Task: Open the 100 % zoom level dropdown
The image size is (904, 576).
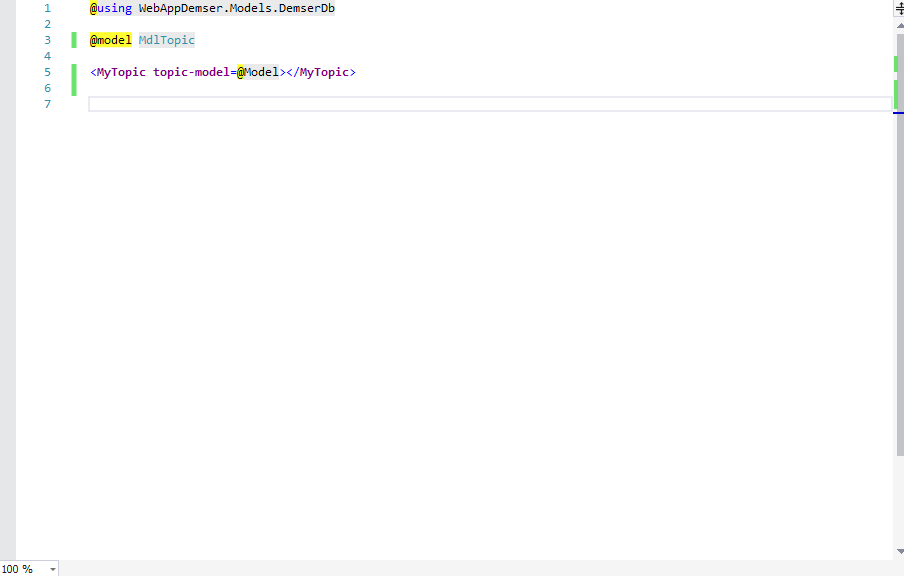Action: (x=52, y=569)
